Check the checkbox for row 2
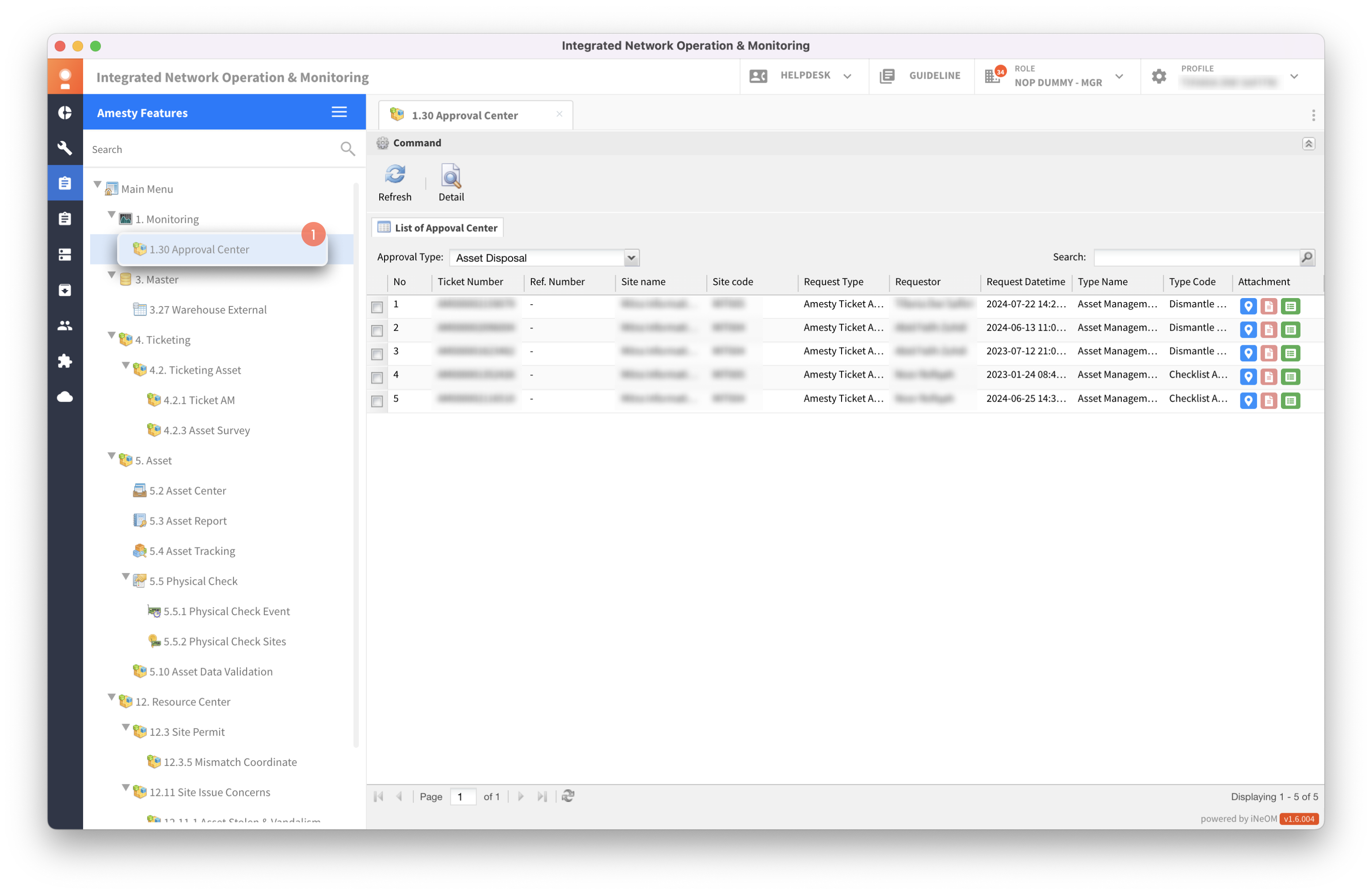The width and height of the screenshot is (1372, 895). click(377, 331)
